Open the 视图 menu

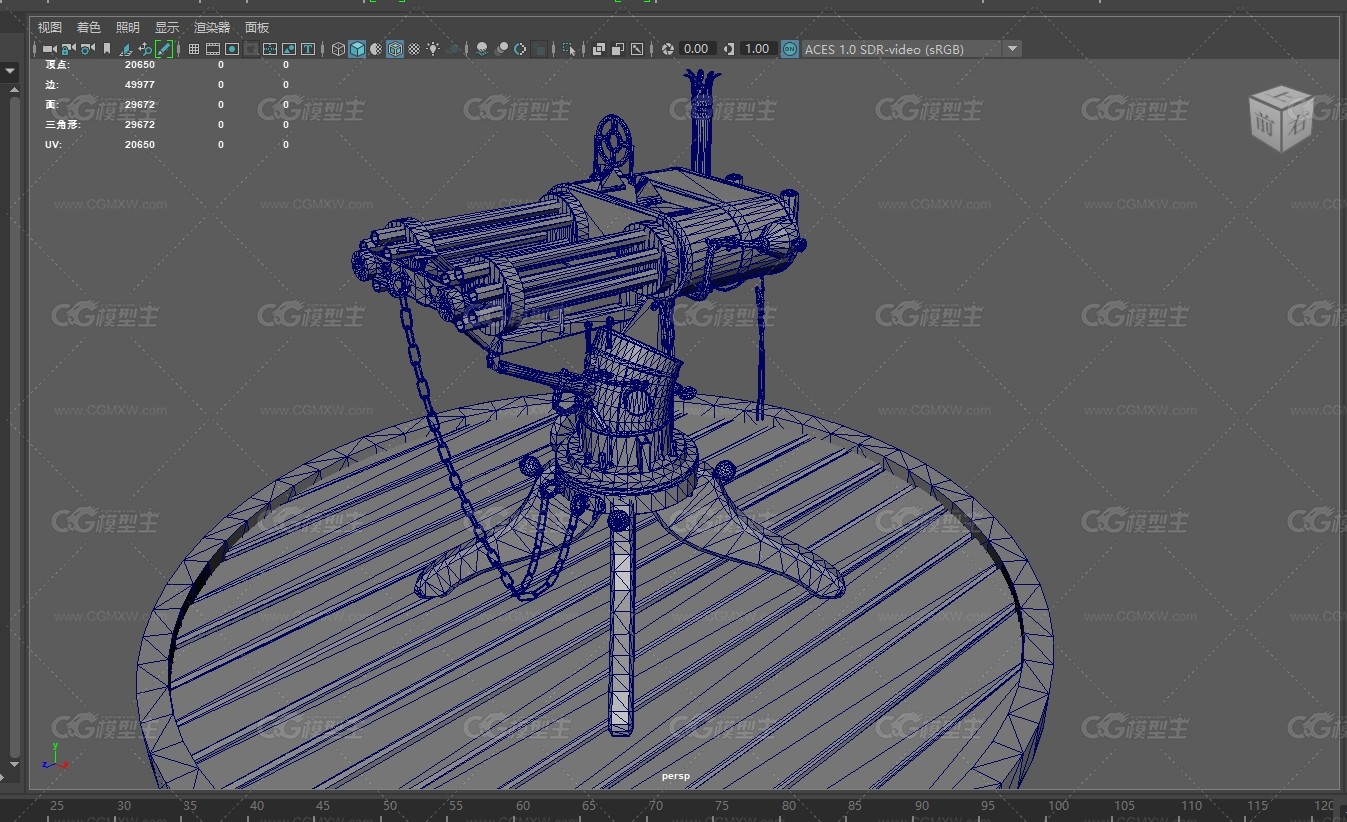click(49, 28)
